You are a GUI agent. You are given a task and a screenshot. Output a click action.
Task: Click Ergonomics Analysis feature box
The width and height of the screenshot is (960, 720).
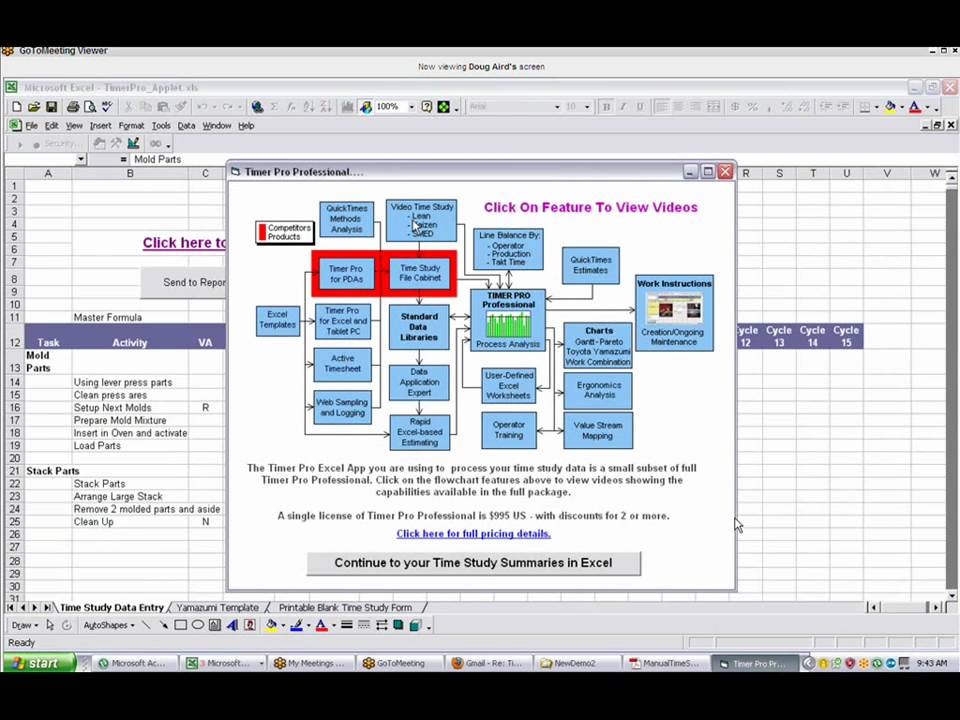tap(598, 390)
